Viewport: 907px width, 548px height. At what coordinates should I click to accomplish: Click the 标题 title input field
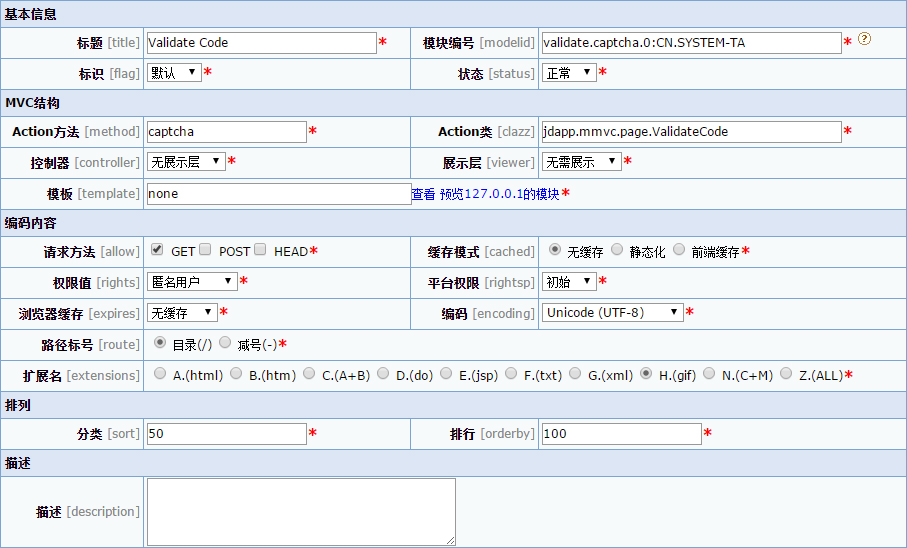[260, 42]
